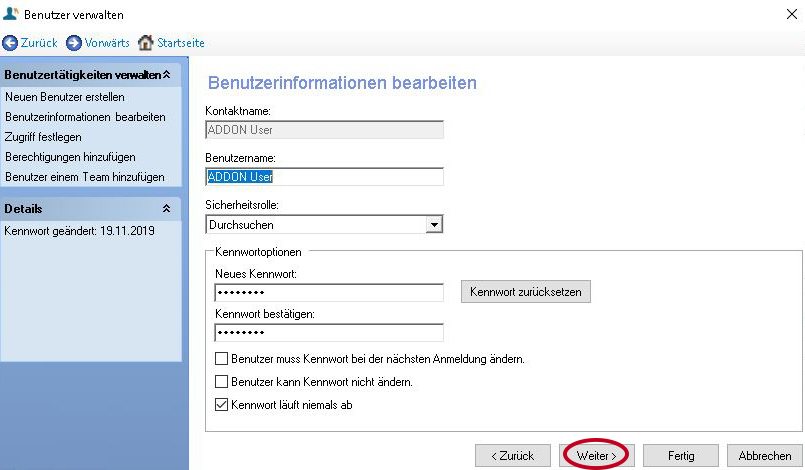Click the Abbrechen button

point(764,456)
